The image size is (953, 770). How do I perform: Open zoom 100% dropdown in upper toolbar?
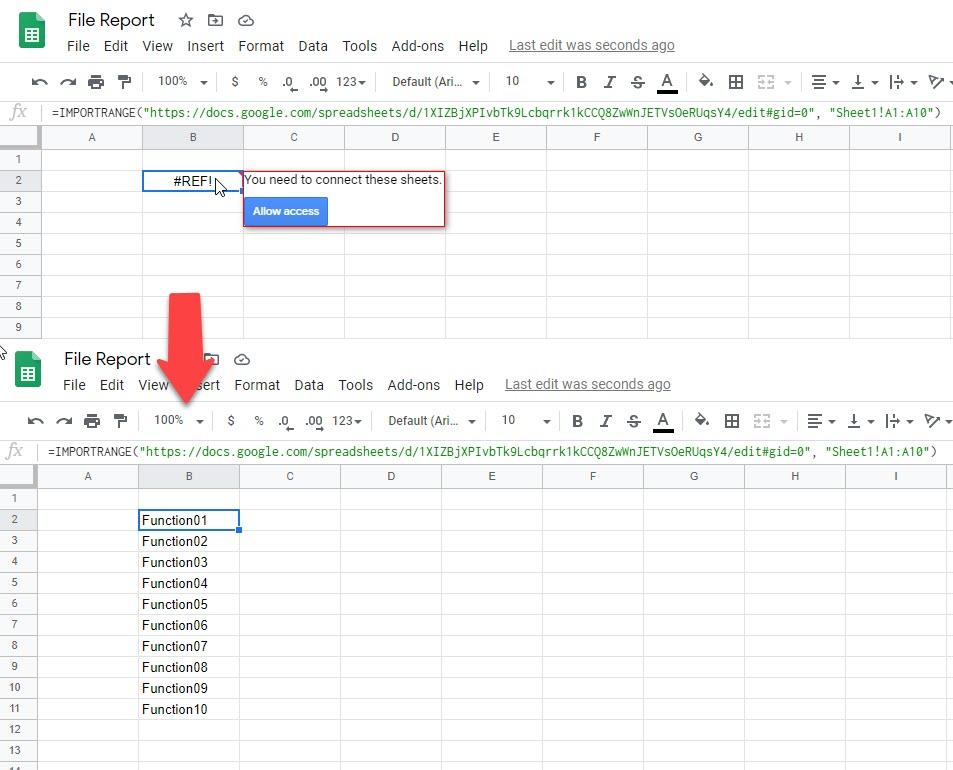[182, 81]
